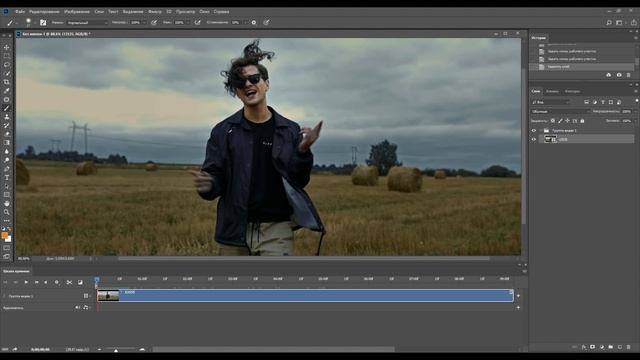This screenshot has height=360, width=640.
Task: Toggle pressure for size in options bar
Action: pos(266,23)
